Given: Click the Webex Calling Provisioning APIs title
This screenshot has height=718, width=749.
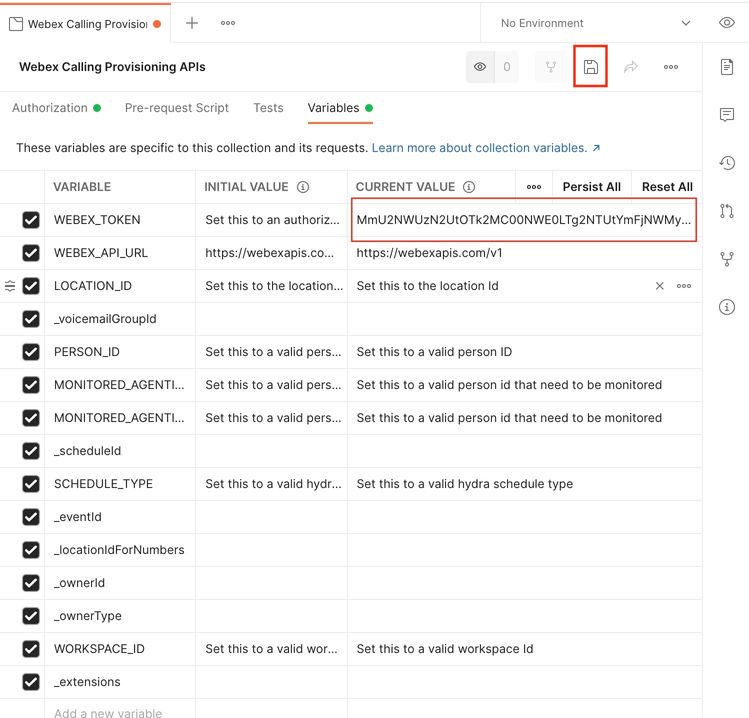Looking at the screenshot, I should click(x=112, y=67).
